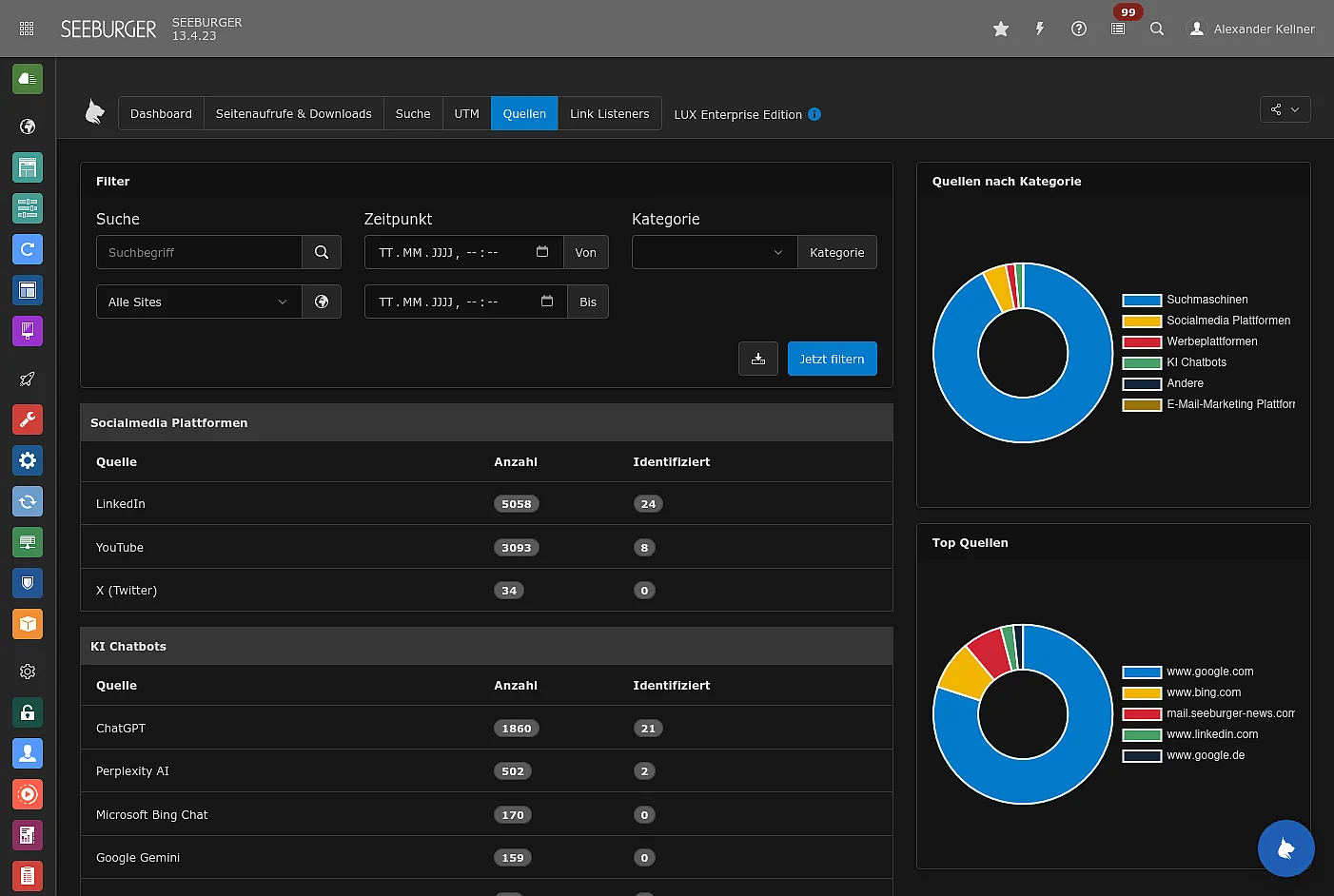Select the outlined gear system group icon
The height and width of the screenshot is (896, 1334).
tap(28, 672)
